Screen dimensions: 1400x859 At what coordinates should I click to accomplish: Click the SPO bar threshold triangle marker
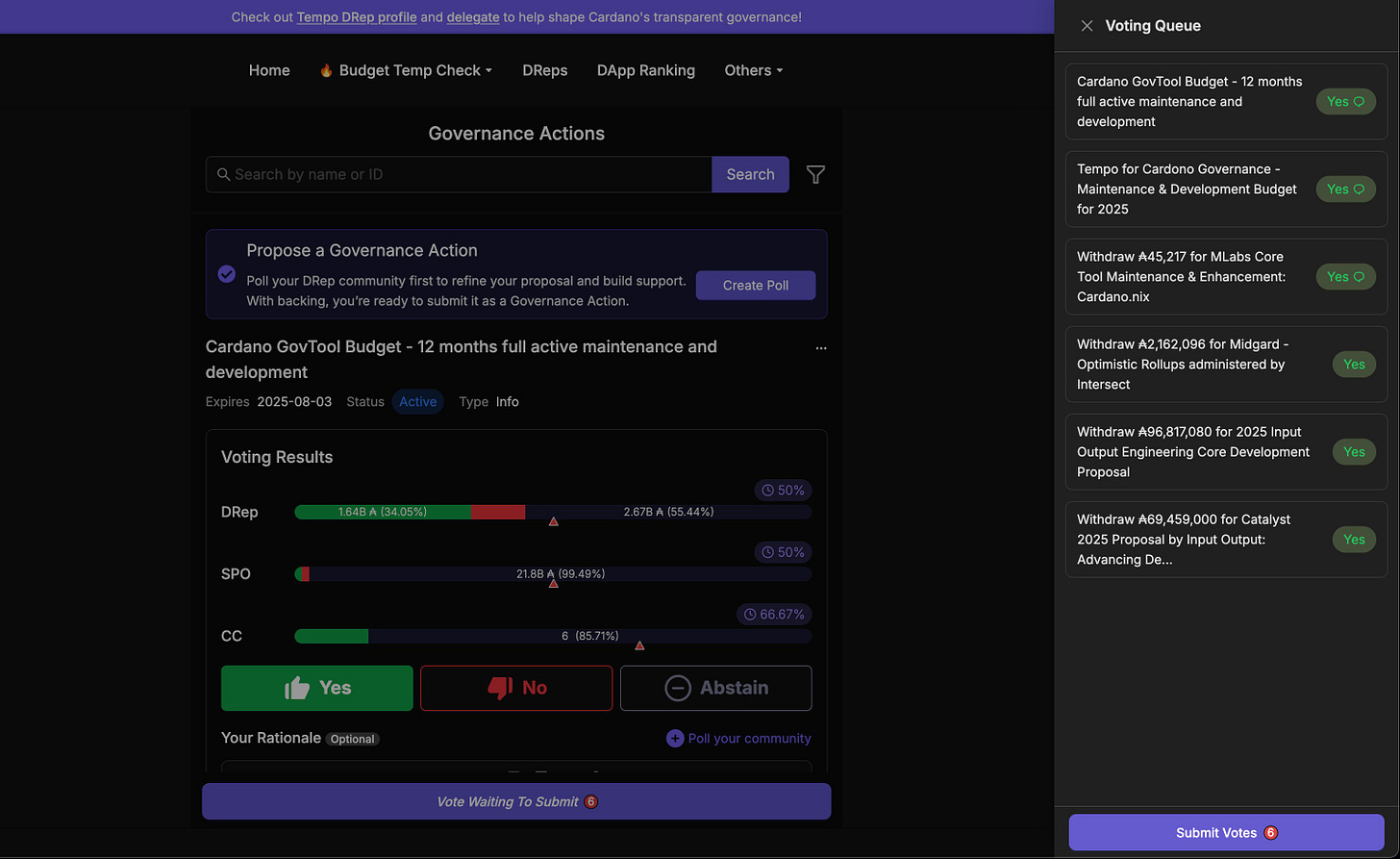(554, 583)
